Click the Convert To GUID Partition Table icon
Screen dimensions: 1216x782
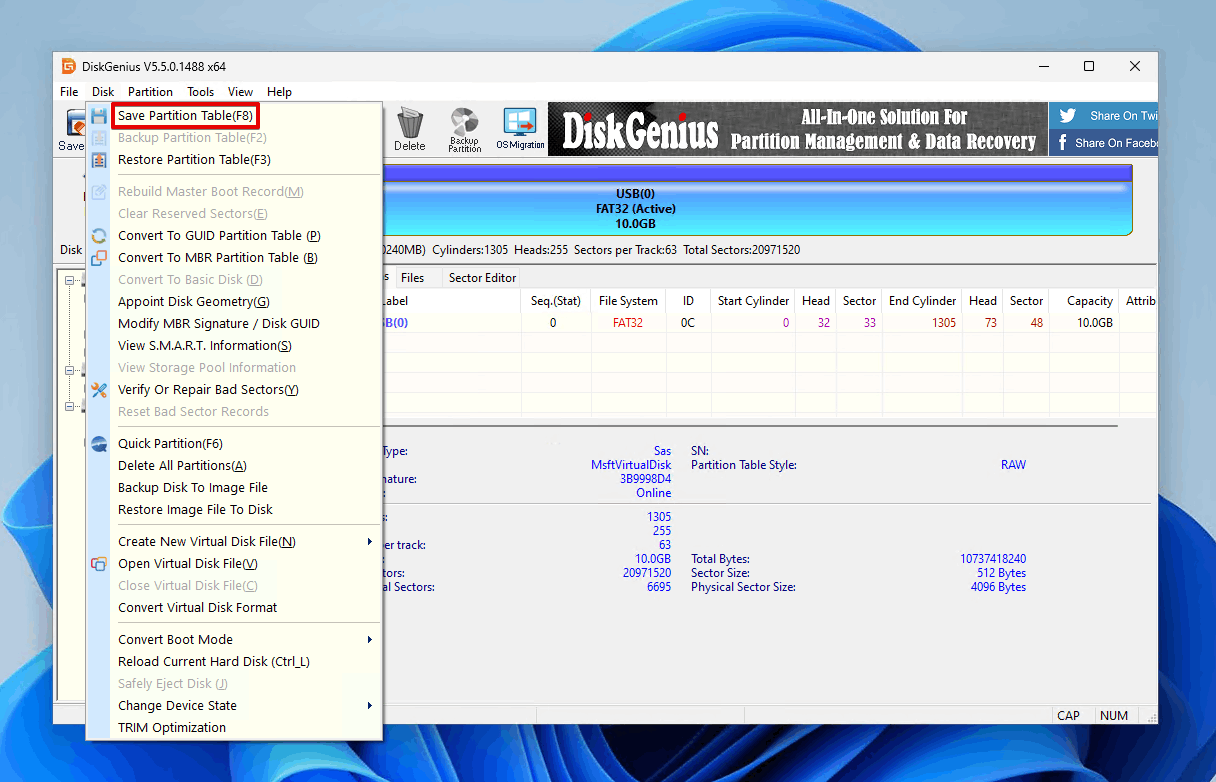(x=99, y=236)
